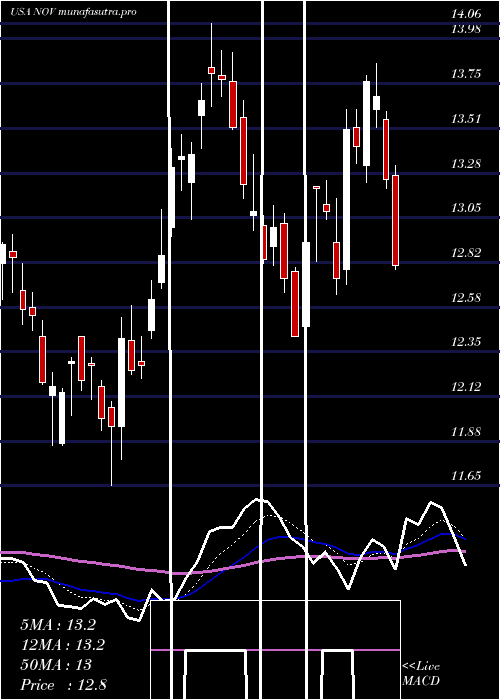Click the 13.51 price axis value
Screen dimensions: 500x700
coord(466,119)
